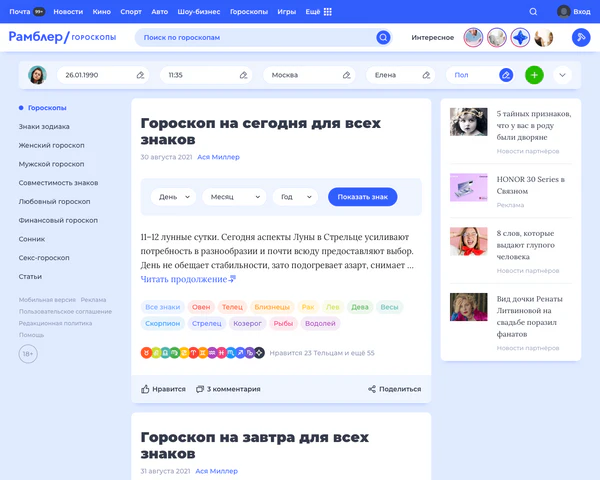Select the Скорпион zodiac tag
Screen dimensions: 600x480
[x=162, y=324]
